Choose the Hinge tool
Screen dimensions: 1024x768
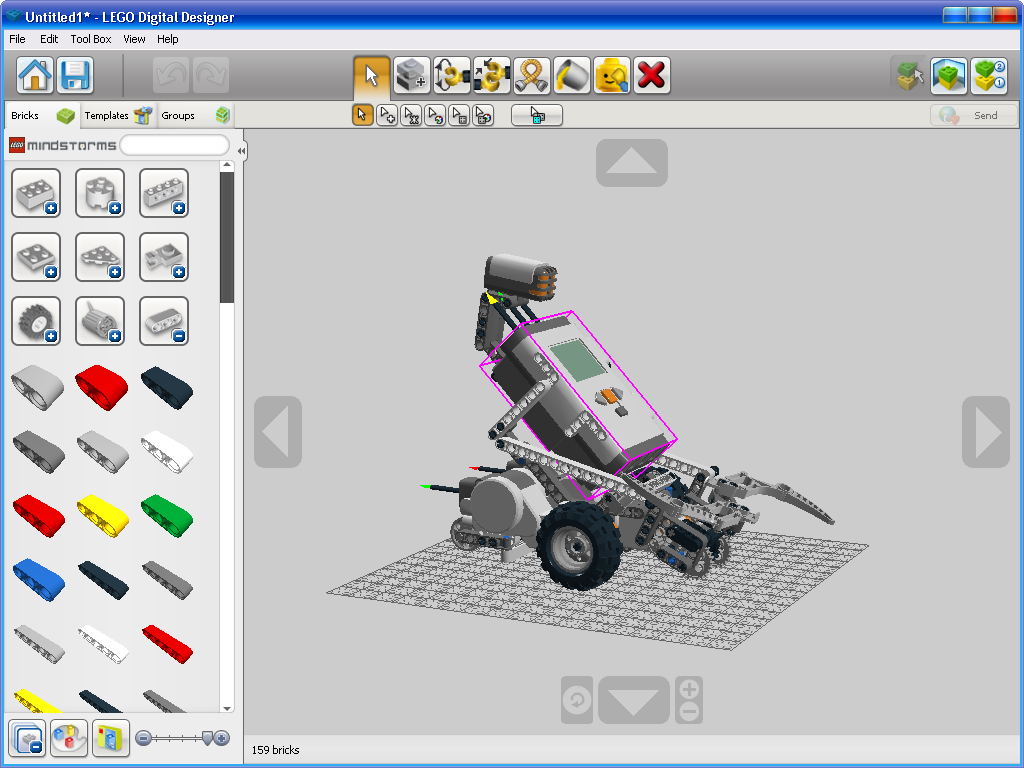pyautogui.click(x=452, y=75)
